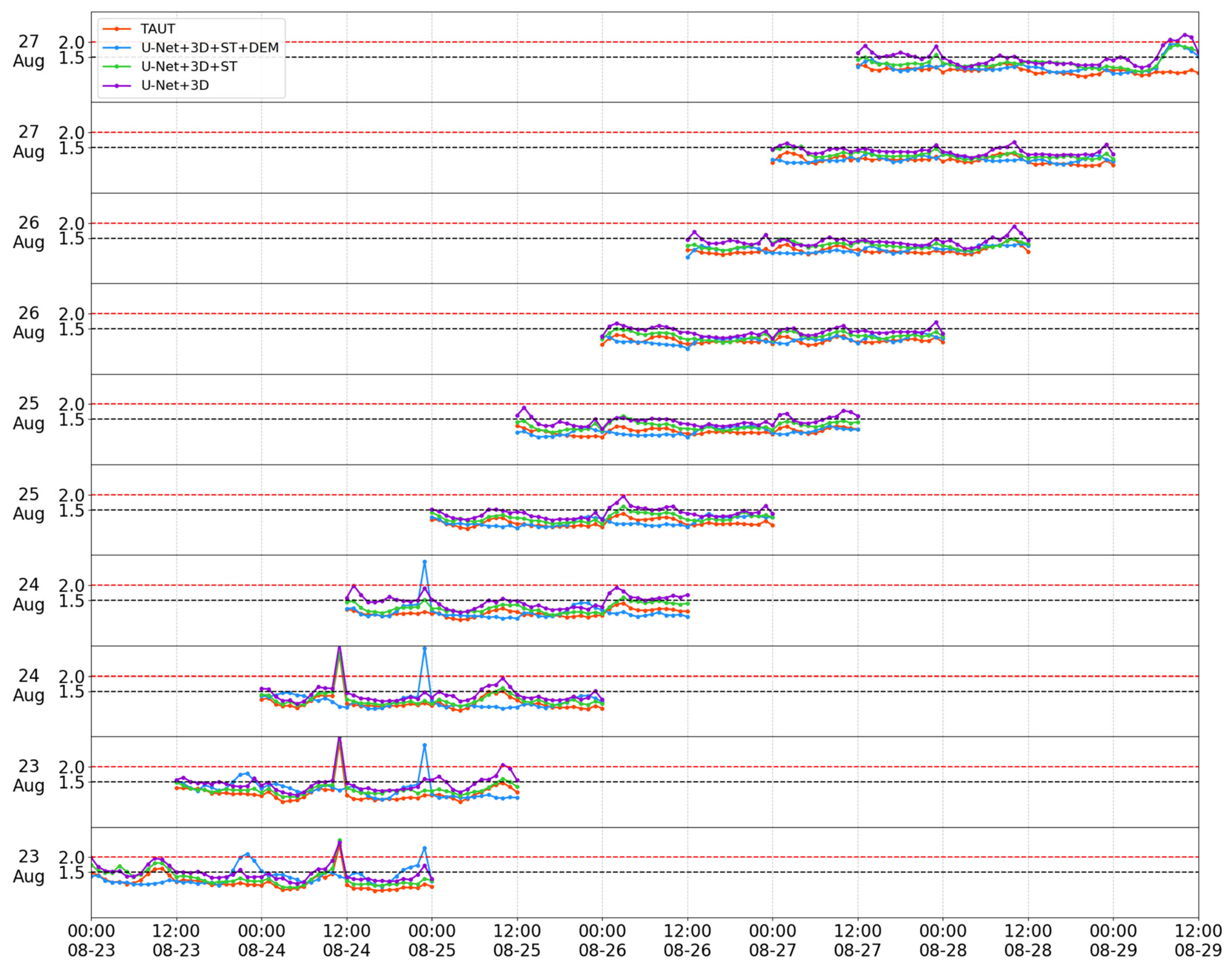Click the 00:00 08-23 x-axis tick label
Viewport: 1232px width, 972px height.
pos(91,940)
